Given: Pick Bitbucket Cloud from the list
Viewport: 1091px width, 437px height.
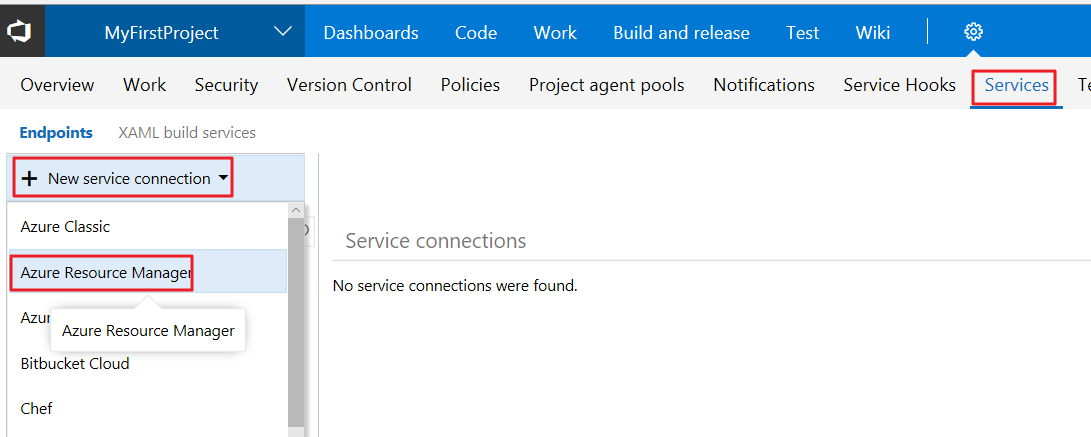Looking at the screenshot, I should (x=75, y=363).
